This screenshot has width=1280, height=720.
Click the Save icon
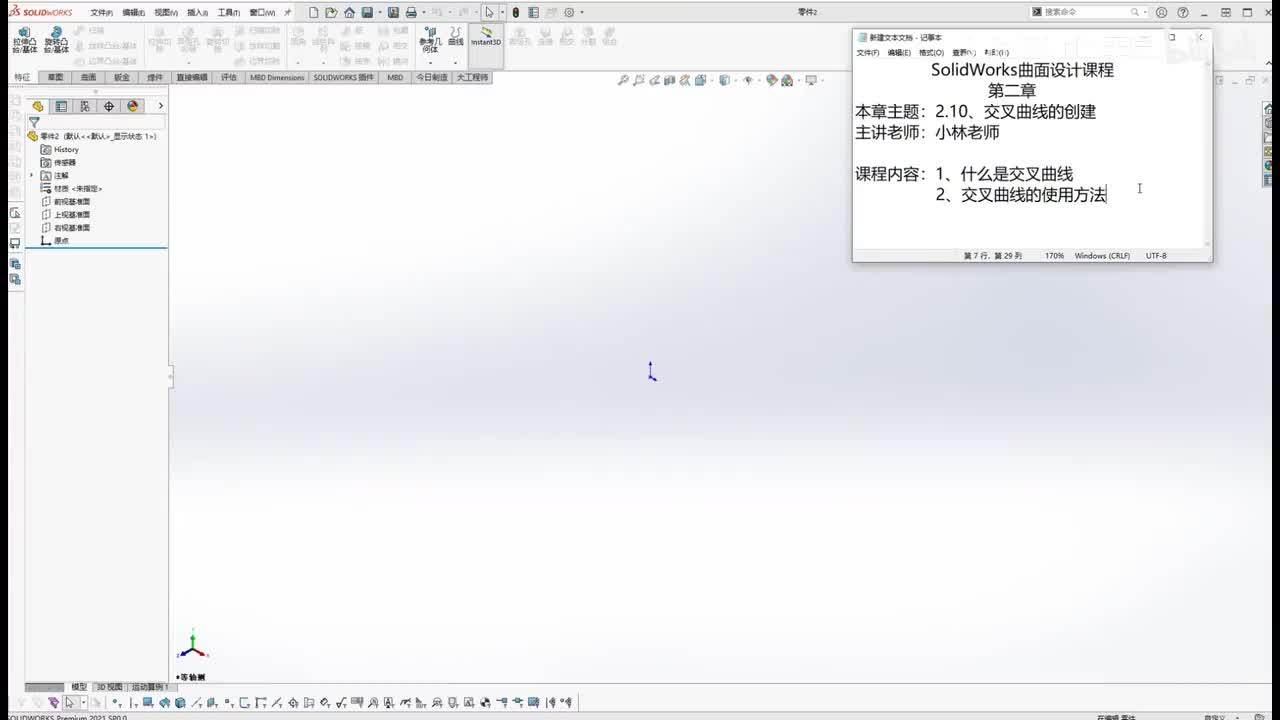pyautogui.click(x=367, y=12)
